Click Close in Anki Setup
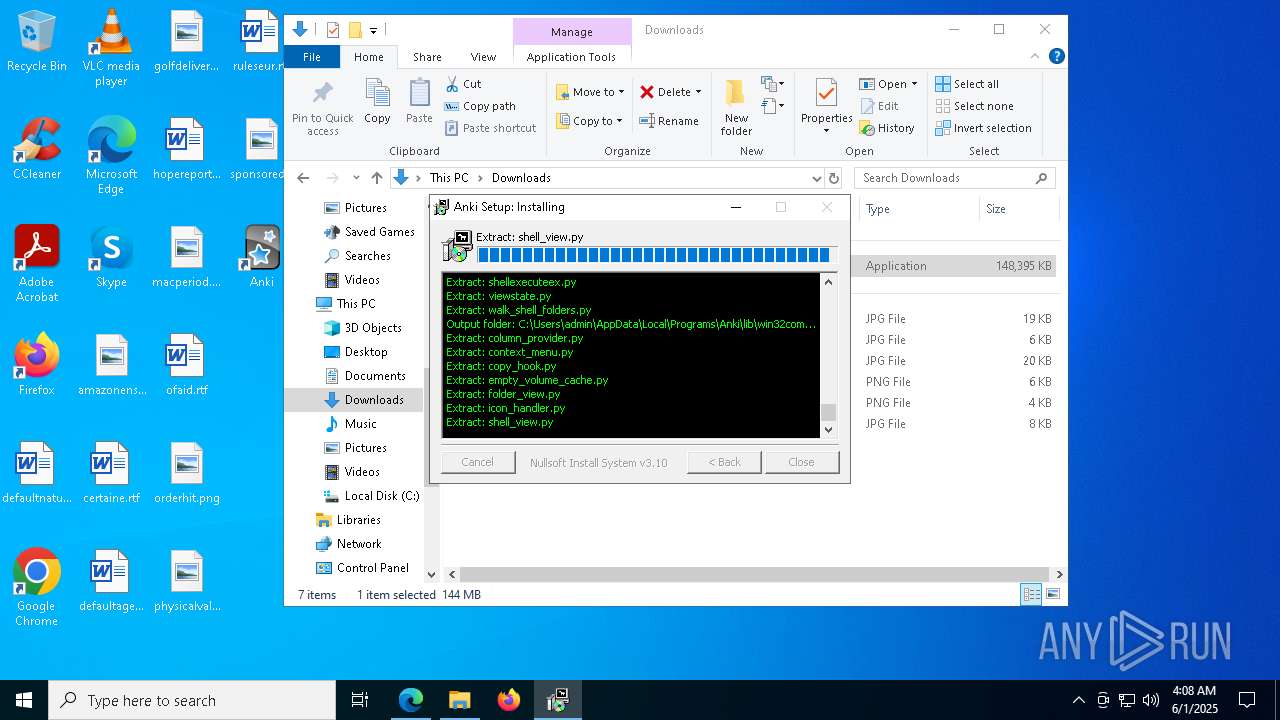This screenshot has height=720, width=1280. 801,462
